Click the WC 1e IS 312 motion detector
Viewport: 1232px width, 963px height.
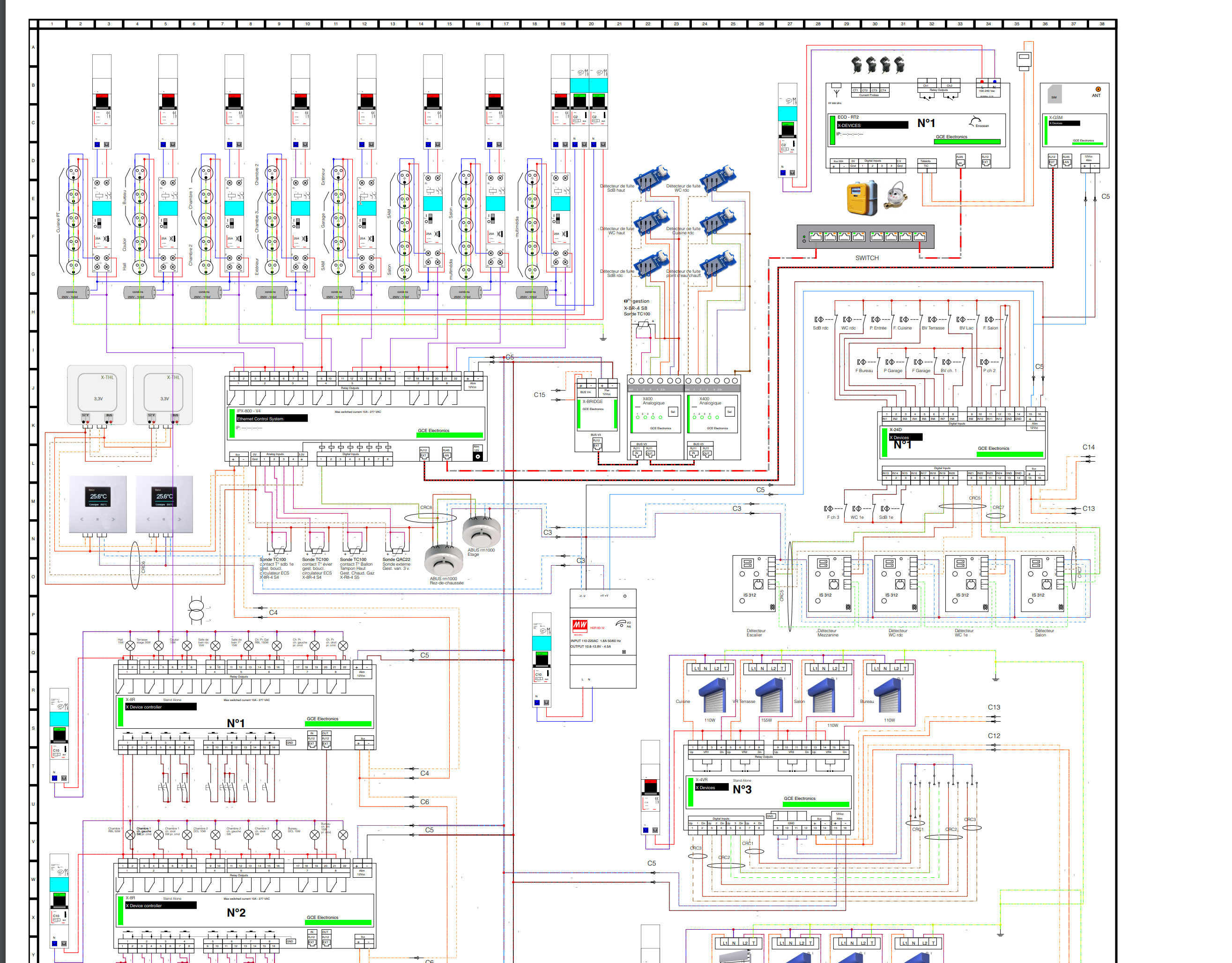pyautogui.click(x=967, y=583)
